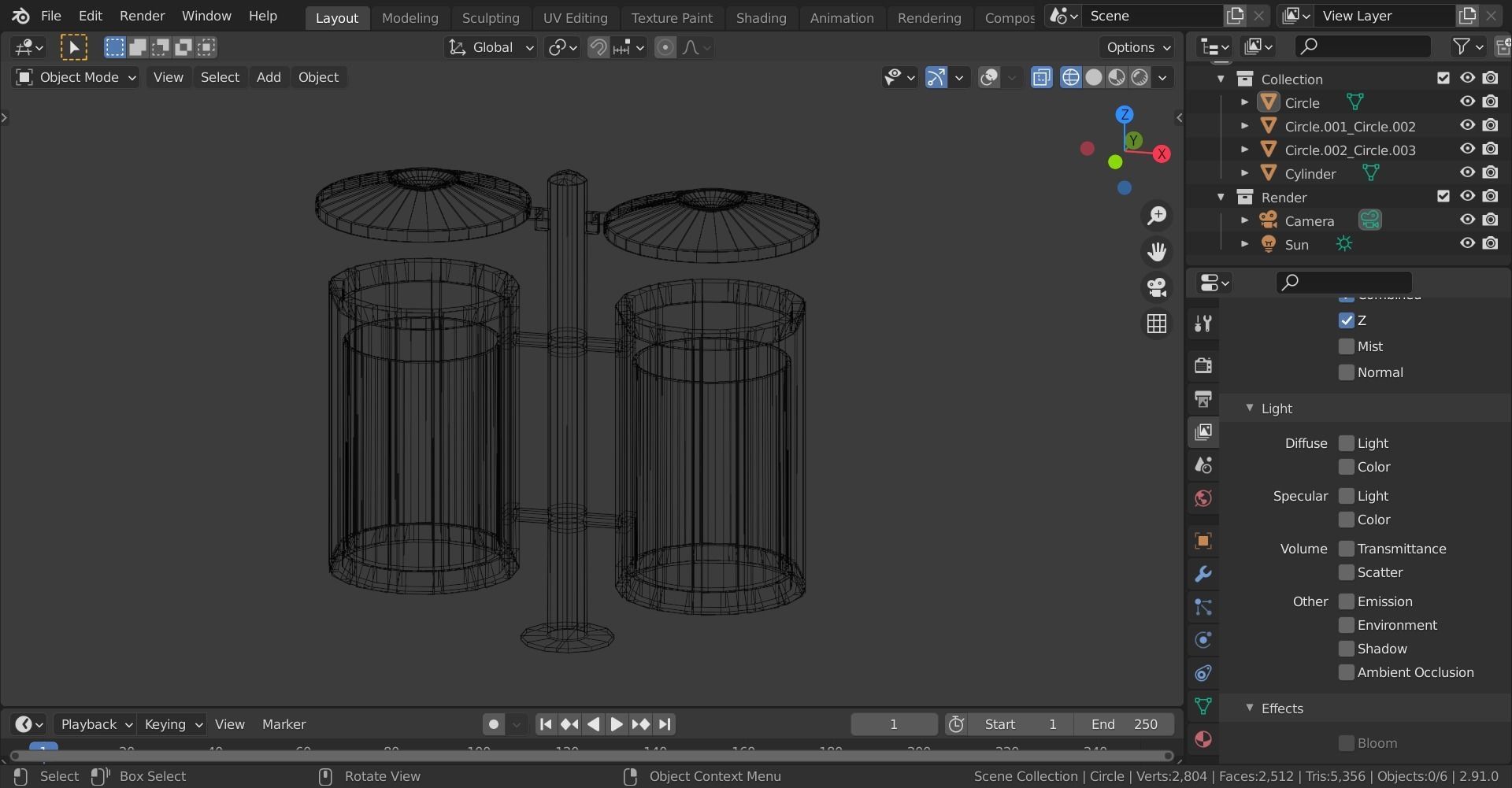The image size is (1512, 788).
Task: Open the File menu
Action: point(50,16)
